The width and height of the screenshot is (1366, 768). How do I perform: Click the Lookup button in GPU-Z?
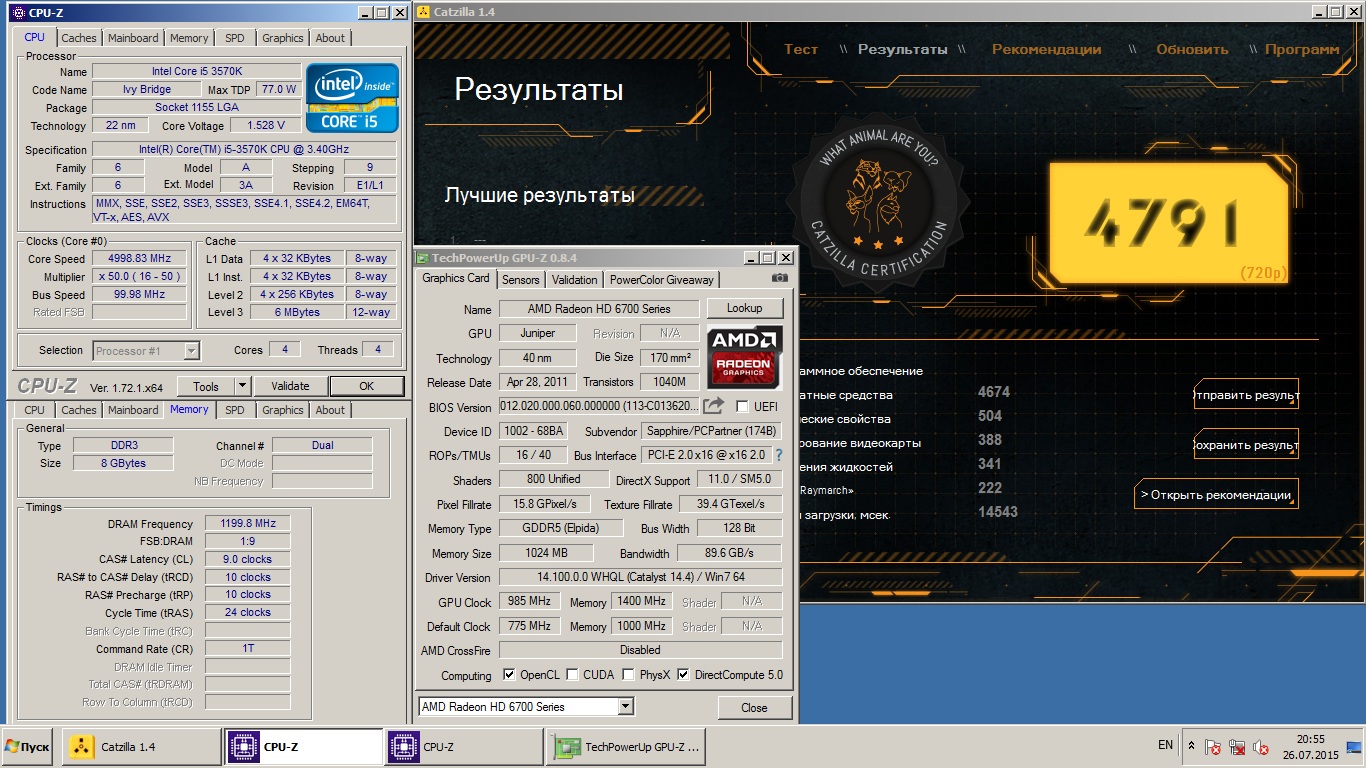click(744, 308)
